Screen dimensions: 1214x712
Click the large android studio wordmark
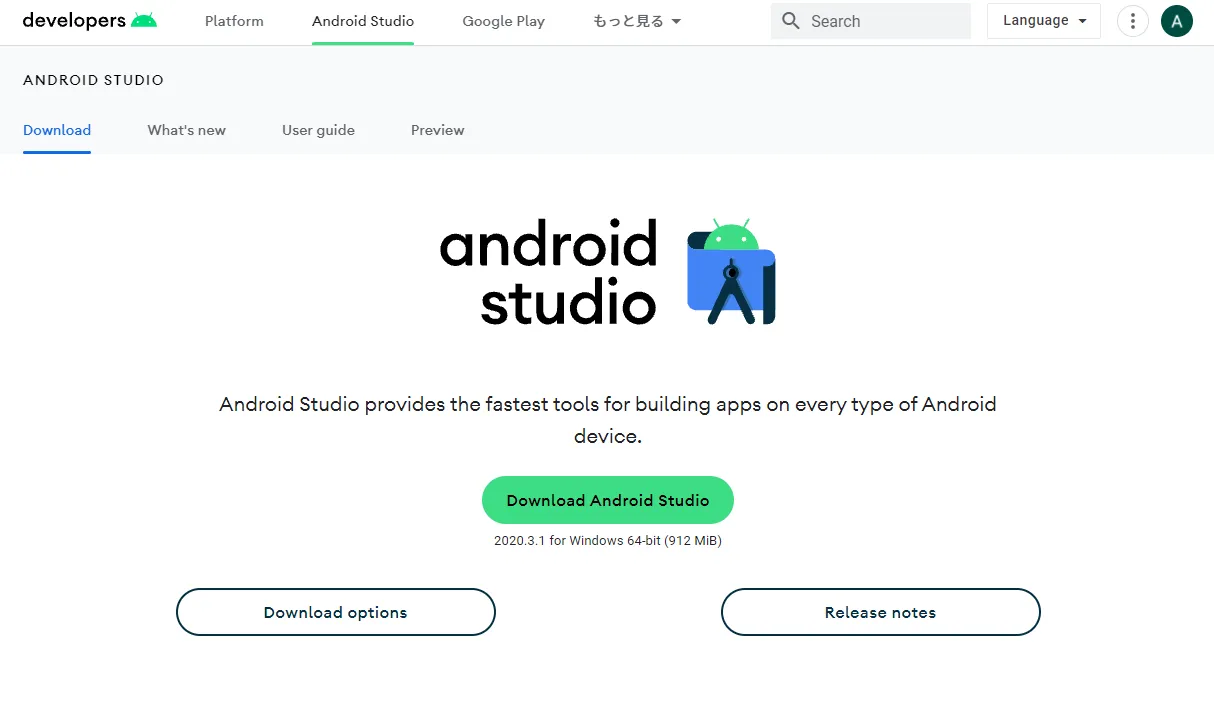click(548, 273)
